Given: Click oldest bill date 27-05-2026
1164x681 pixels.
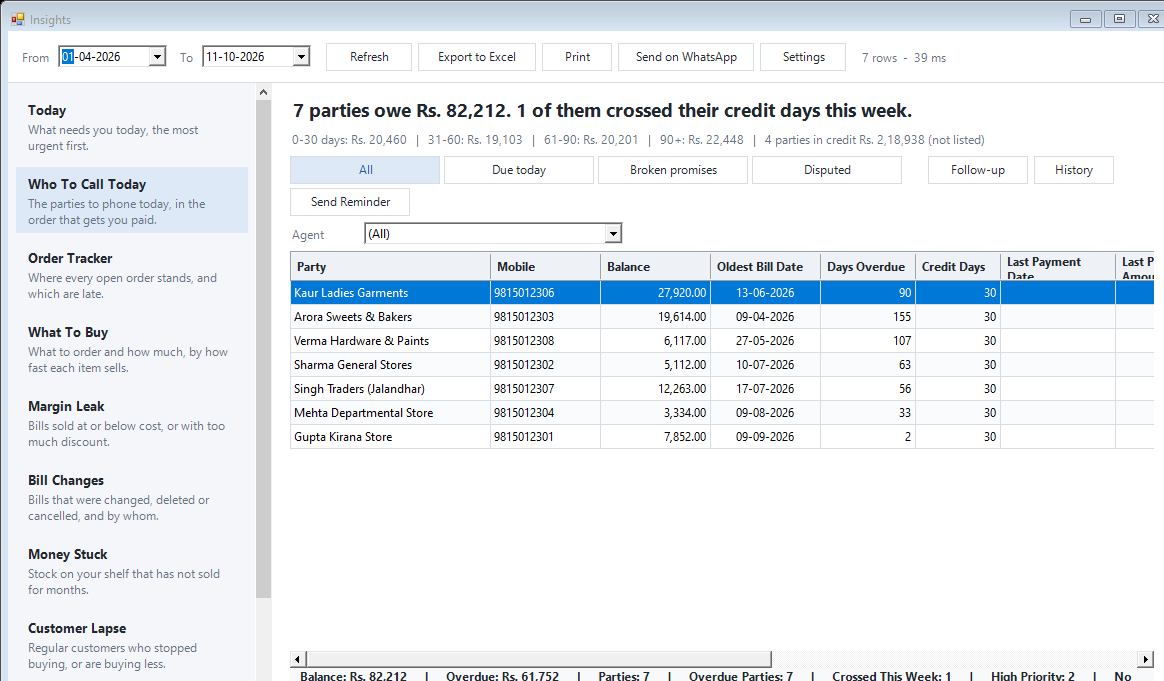Looking at the screenshot, I should (765, 341).
